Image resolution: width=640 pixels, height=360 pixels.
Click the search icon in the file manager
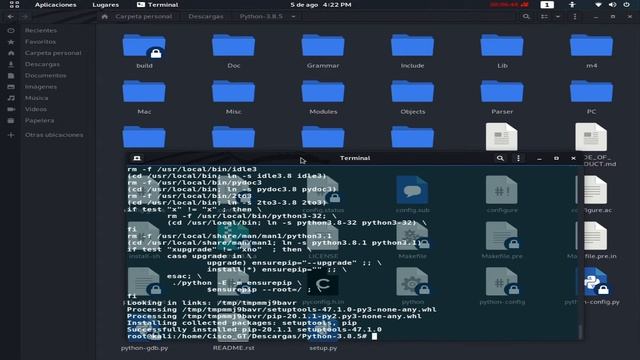pos(526,17)
